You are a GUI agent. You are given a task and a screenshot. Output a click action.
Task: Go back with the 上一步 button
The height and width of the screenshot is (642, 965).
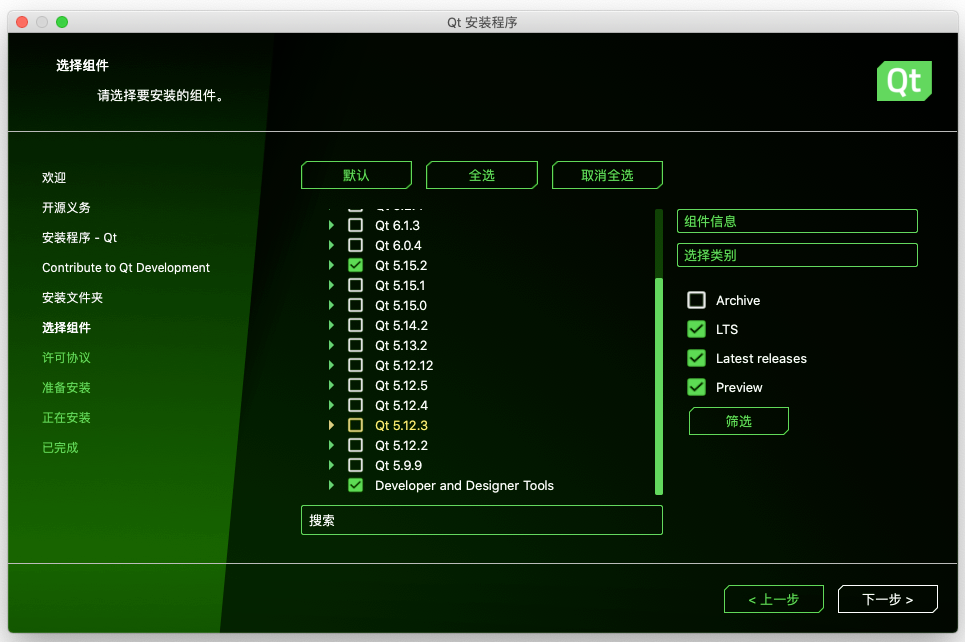(x=774, y=599)
